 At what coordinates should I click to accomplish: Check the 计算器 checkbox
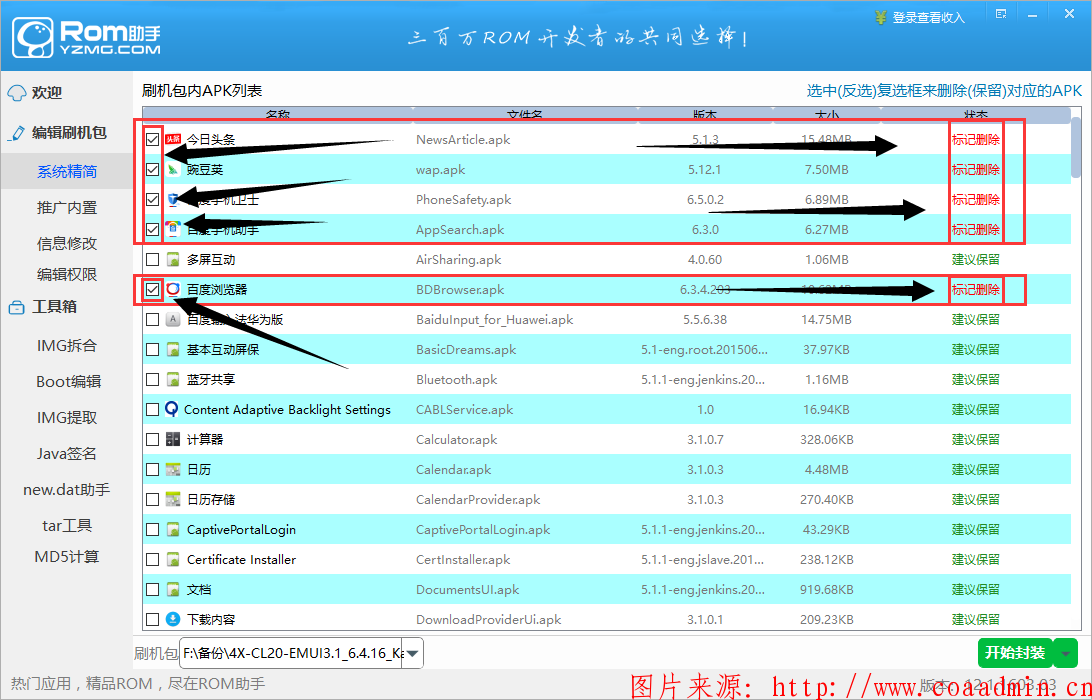(153, 439)
